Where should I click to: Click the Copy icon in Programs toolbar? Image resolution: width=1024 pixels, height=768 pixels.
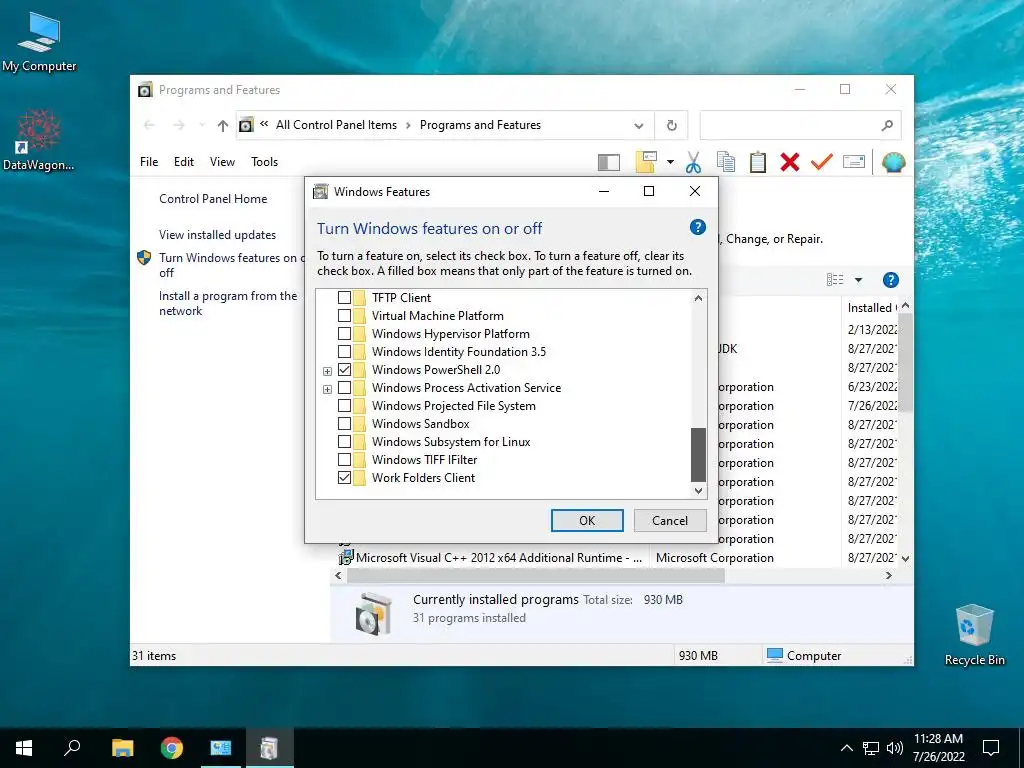726,162
